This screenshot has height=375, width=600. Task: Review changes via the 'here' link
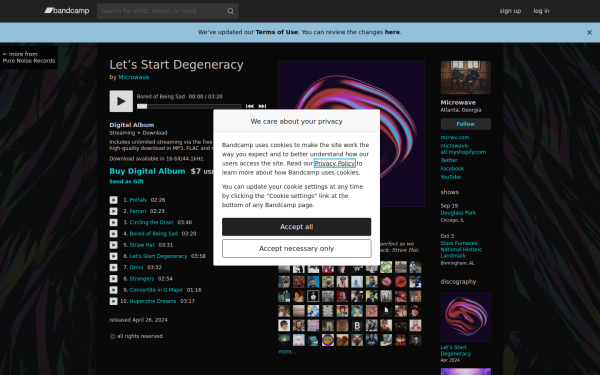point(392,32)
